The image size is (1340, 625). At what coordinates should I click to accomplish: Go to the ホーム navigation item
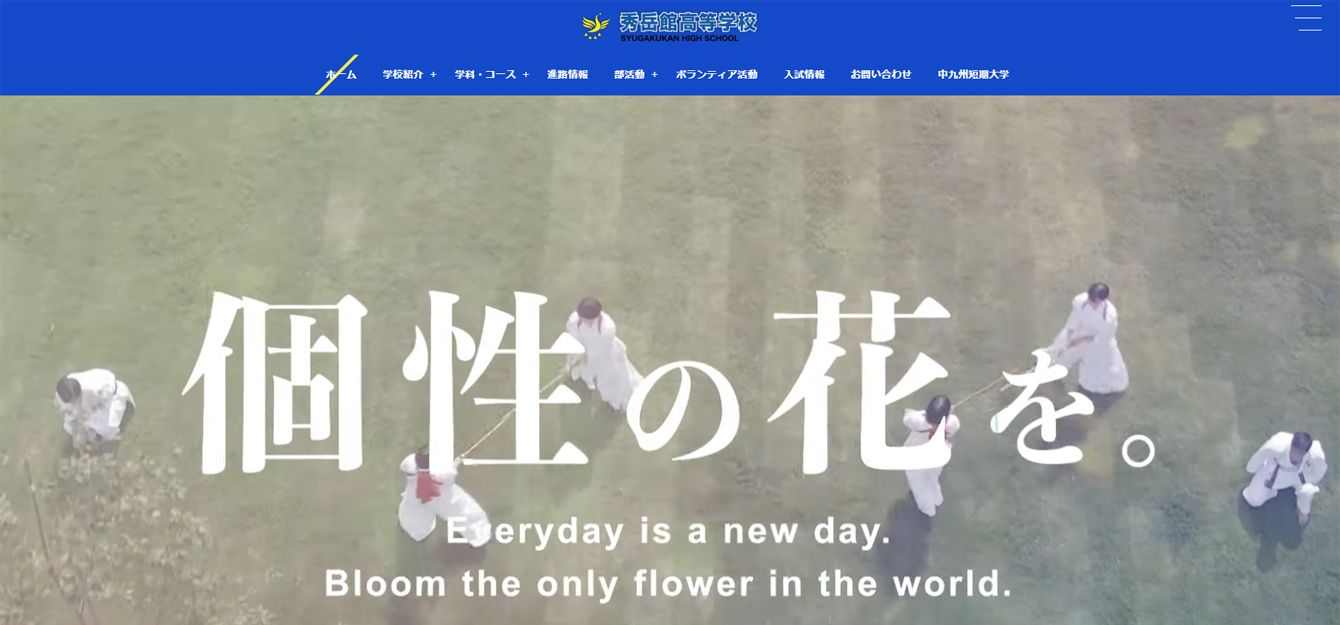pyautogui.click(x=341, y=75)
